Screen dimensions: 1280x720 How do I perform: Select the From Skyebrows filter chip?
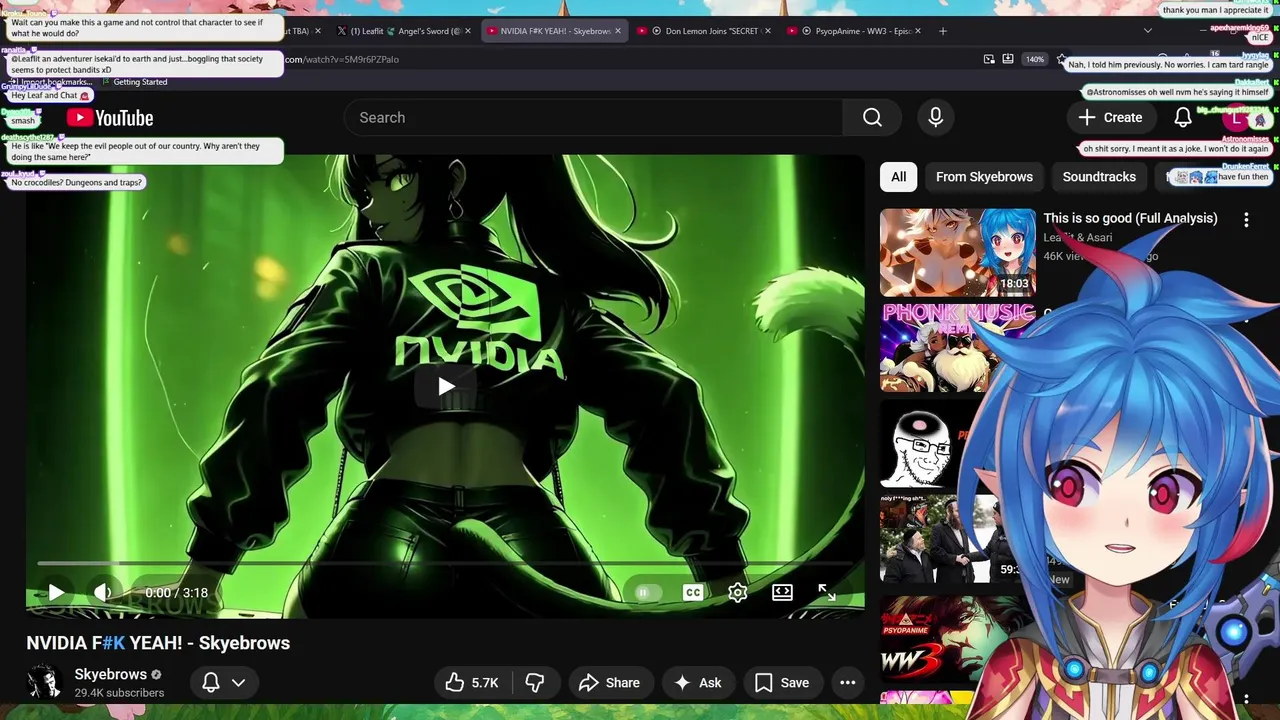coord(984,177)
